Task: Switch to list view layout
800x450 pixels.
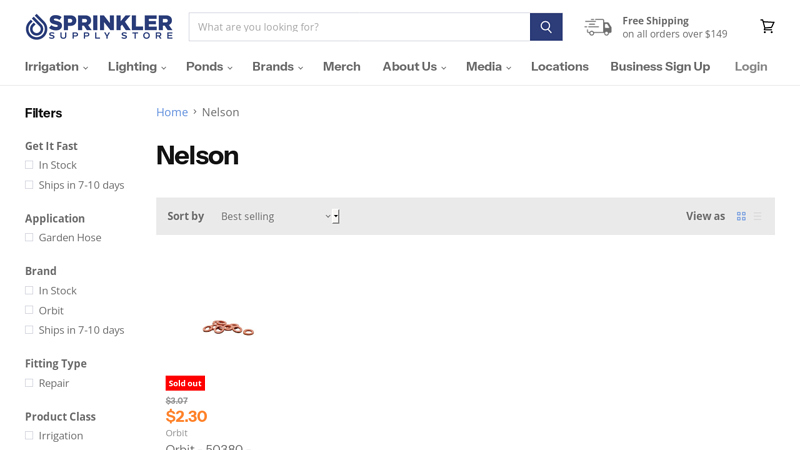Action: click(x=757, y=216)
